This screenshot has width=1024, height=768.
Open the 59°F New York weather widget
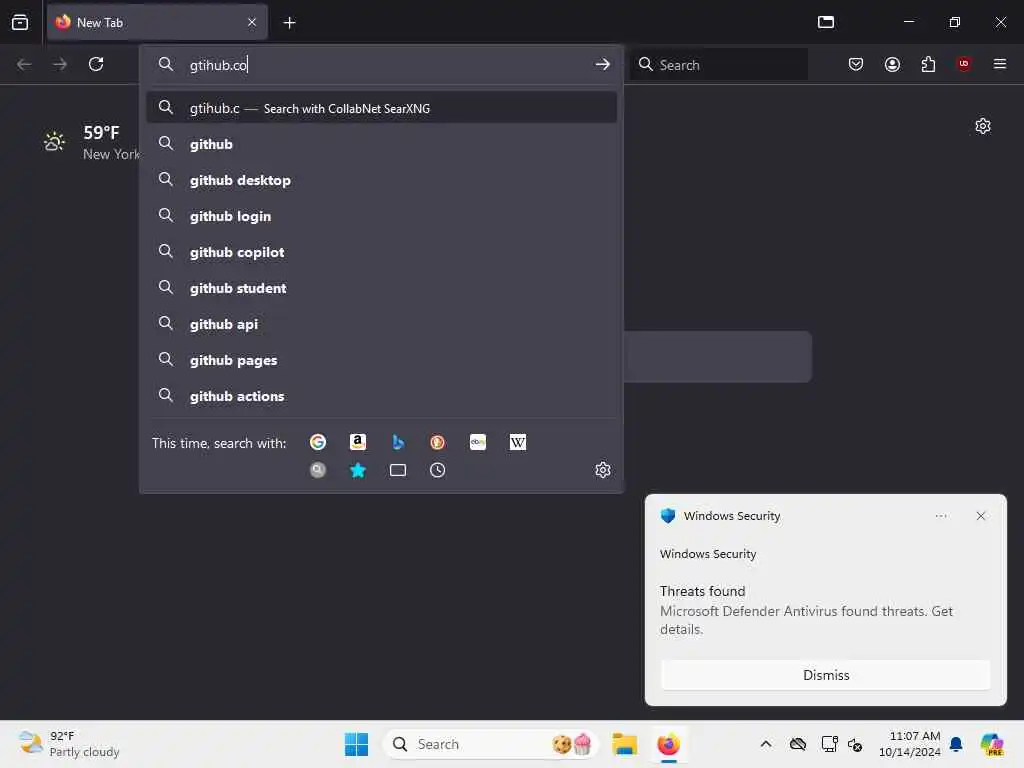point(91,142)
